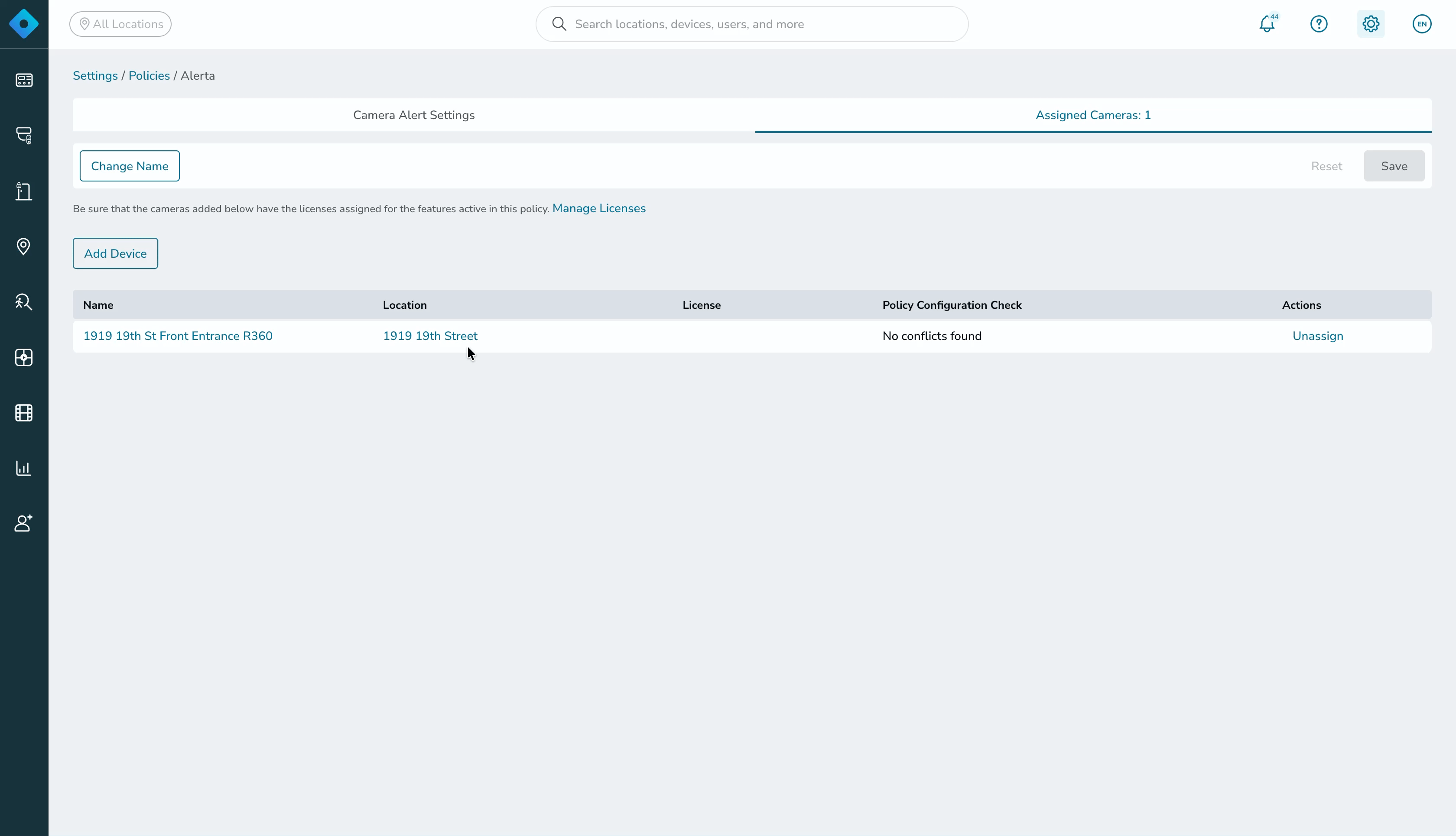This screenshot has width=1456, height=836.
Task: Open the analytics bar chart icon
Action: pyautogui.click(x=23, y=468)
